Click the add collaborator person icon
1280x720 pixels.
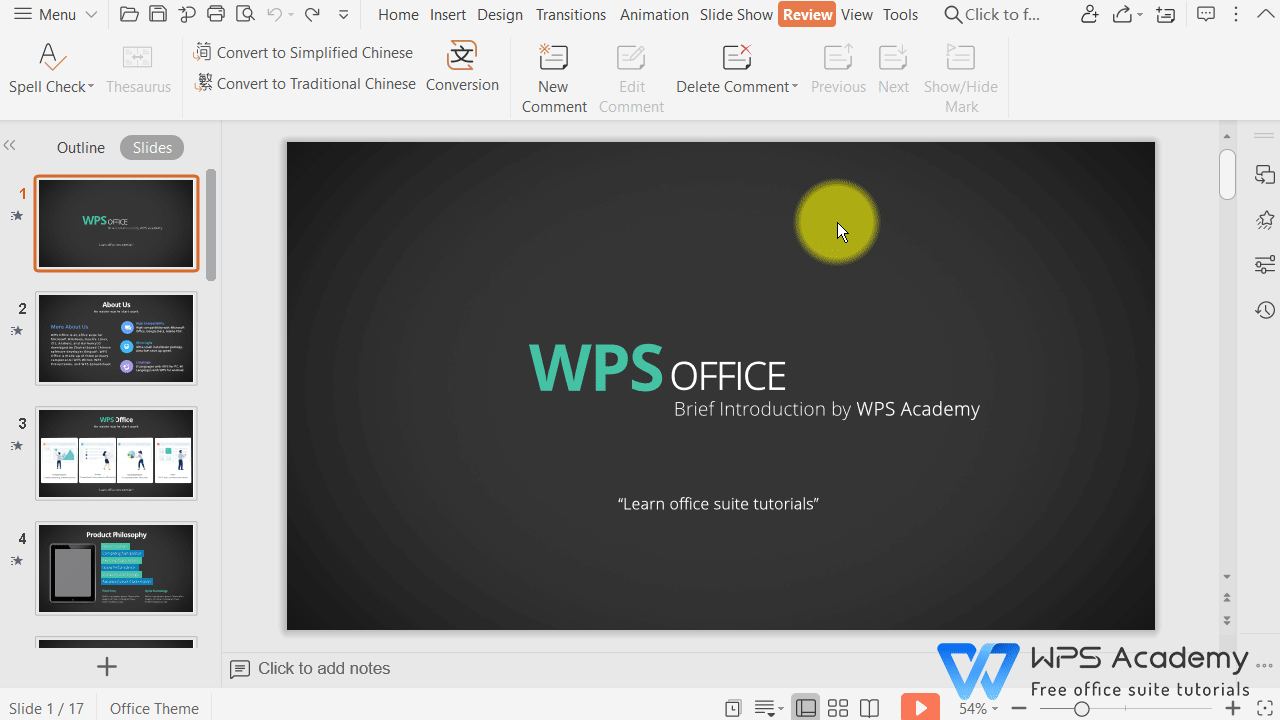click(x=1090, y=14)
